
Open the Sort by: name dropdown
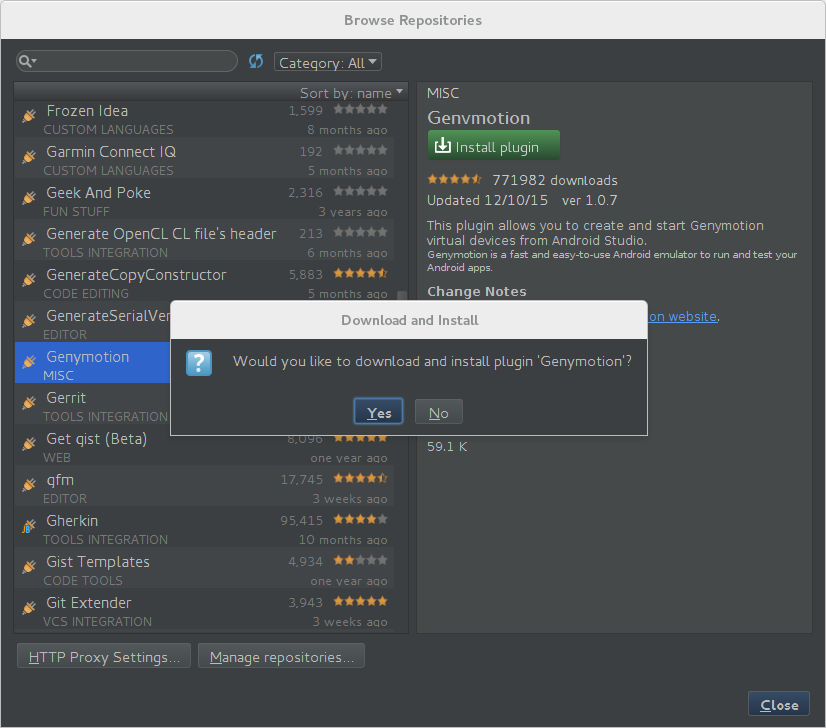351,93
